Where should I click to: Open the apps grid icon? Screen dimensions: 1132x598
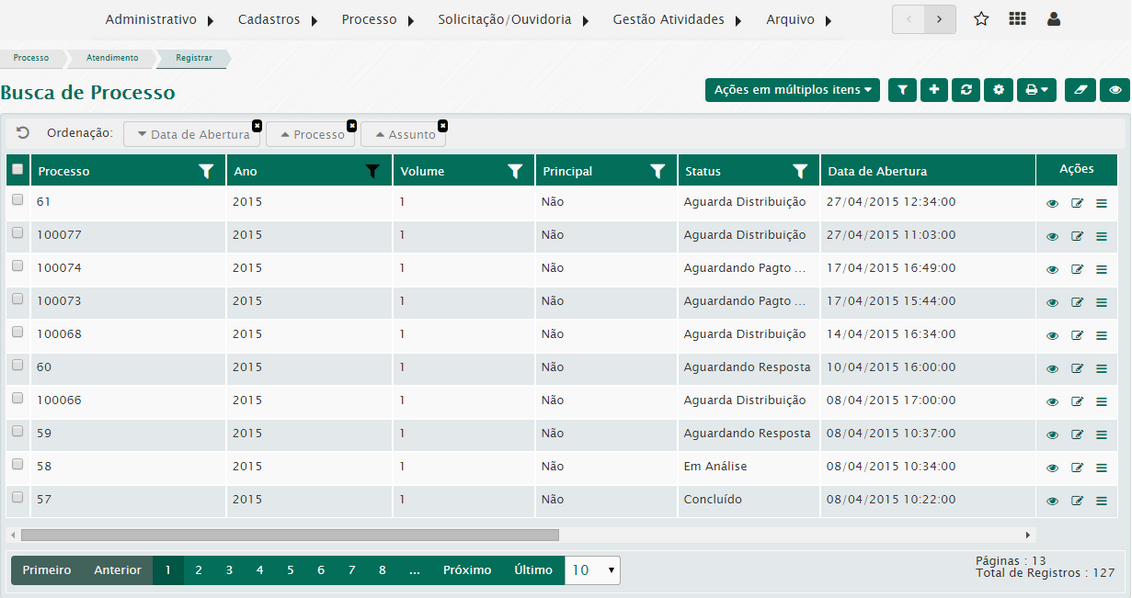(1017, 19)
